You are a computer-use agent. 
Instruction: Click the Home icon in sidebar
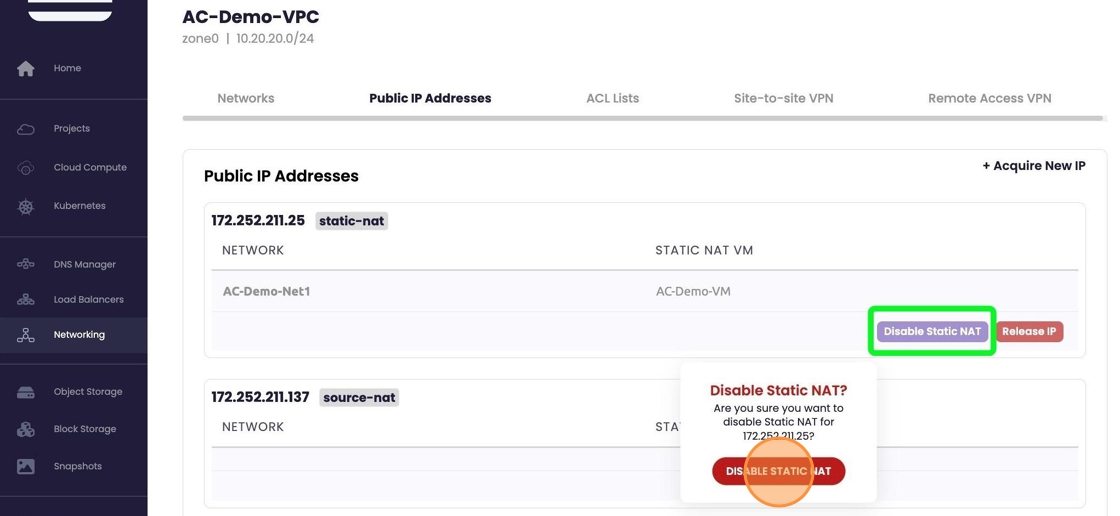coord(26,68)
